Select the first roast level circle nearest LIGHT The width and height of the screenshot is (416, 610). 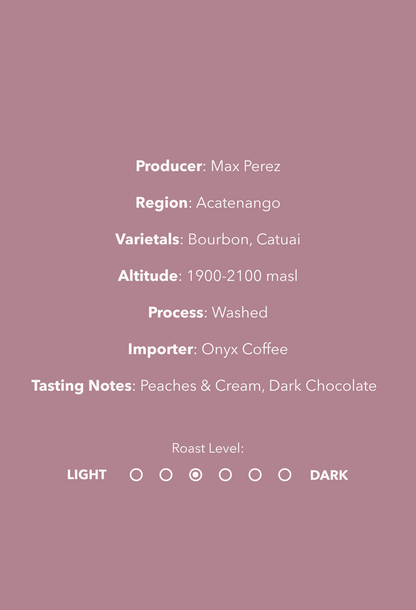(x=136, y=475)
